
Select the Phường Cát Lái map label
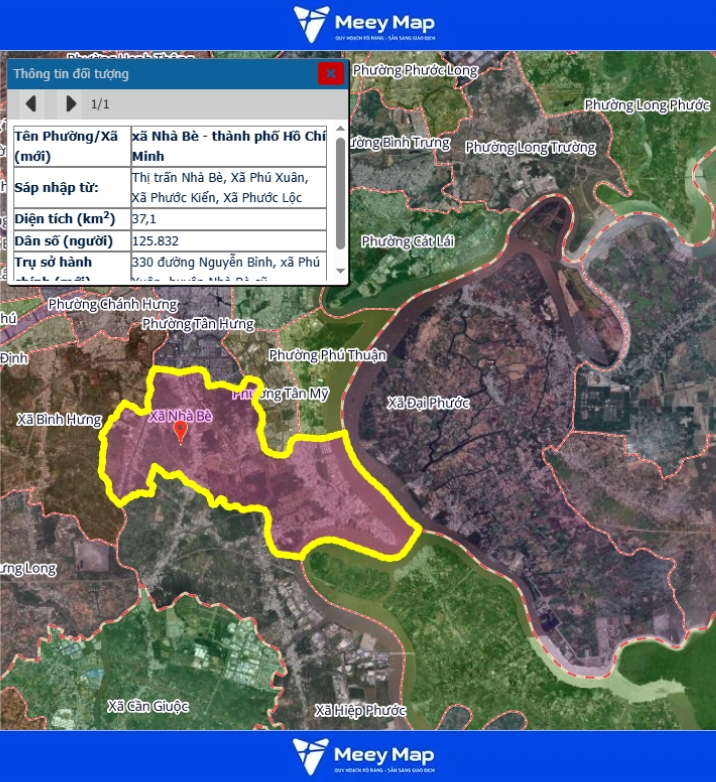click(400, 241)
